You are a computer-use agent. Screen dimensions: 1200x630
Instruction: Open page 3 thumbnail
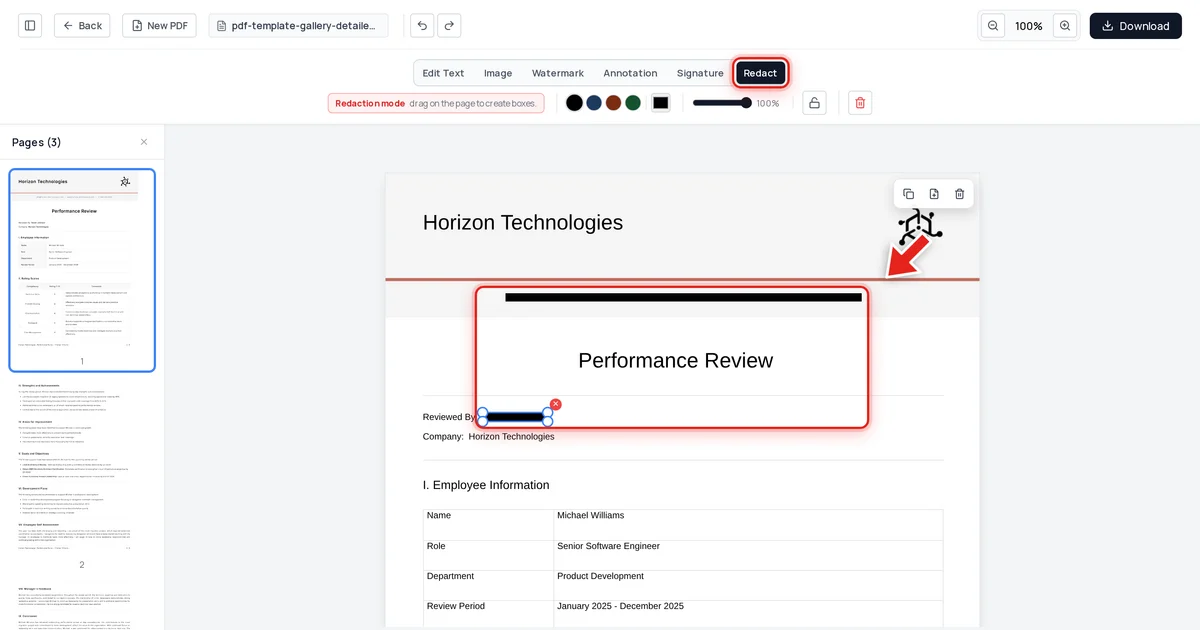point(82,605)
